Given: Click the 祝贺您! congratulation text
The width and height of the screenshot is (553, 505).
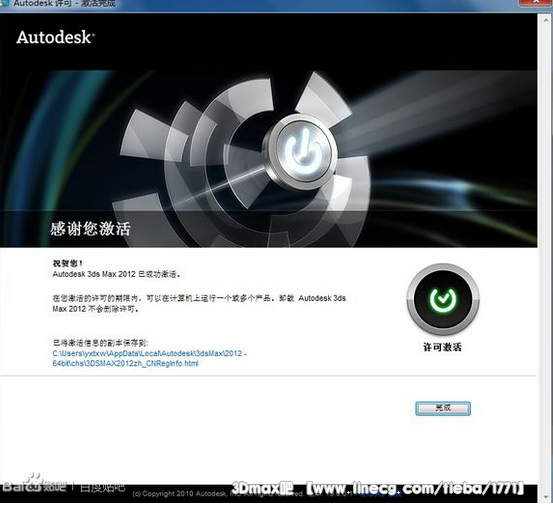Looking at the screenshot, I should 68,263.
